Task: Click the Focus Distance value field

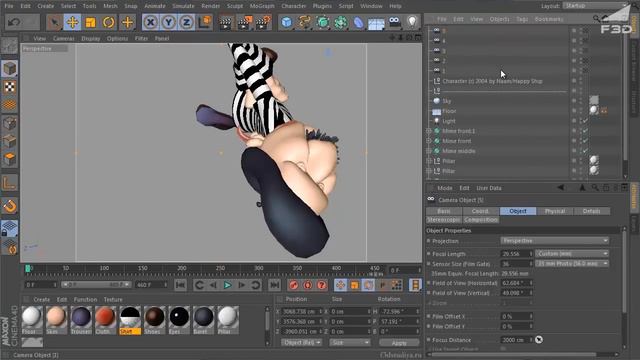Action: coord(516,340)
